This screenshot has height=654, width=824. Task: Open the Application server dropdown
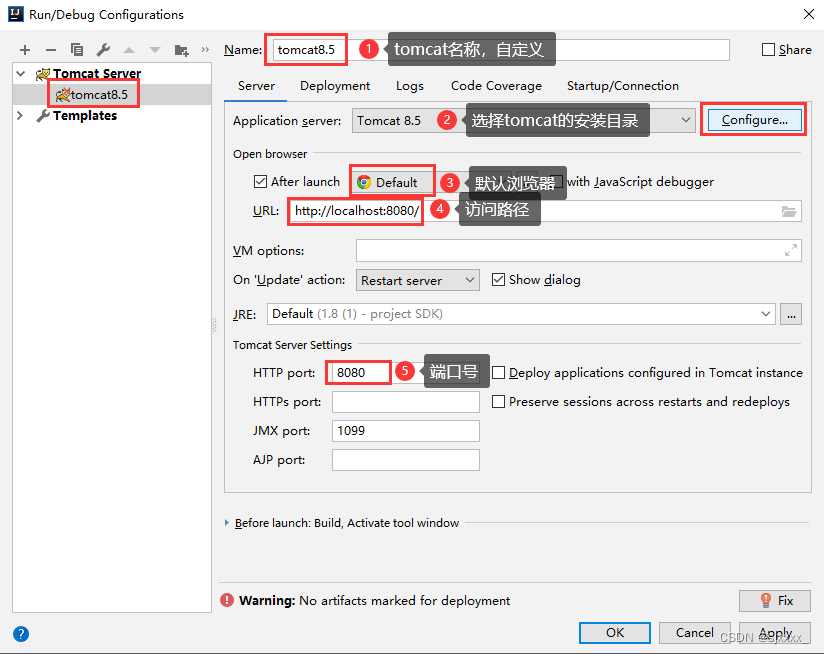[686, 120]
